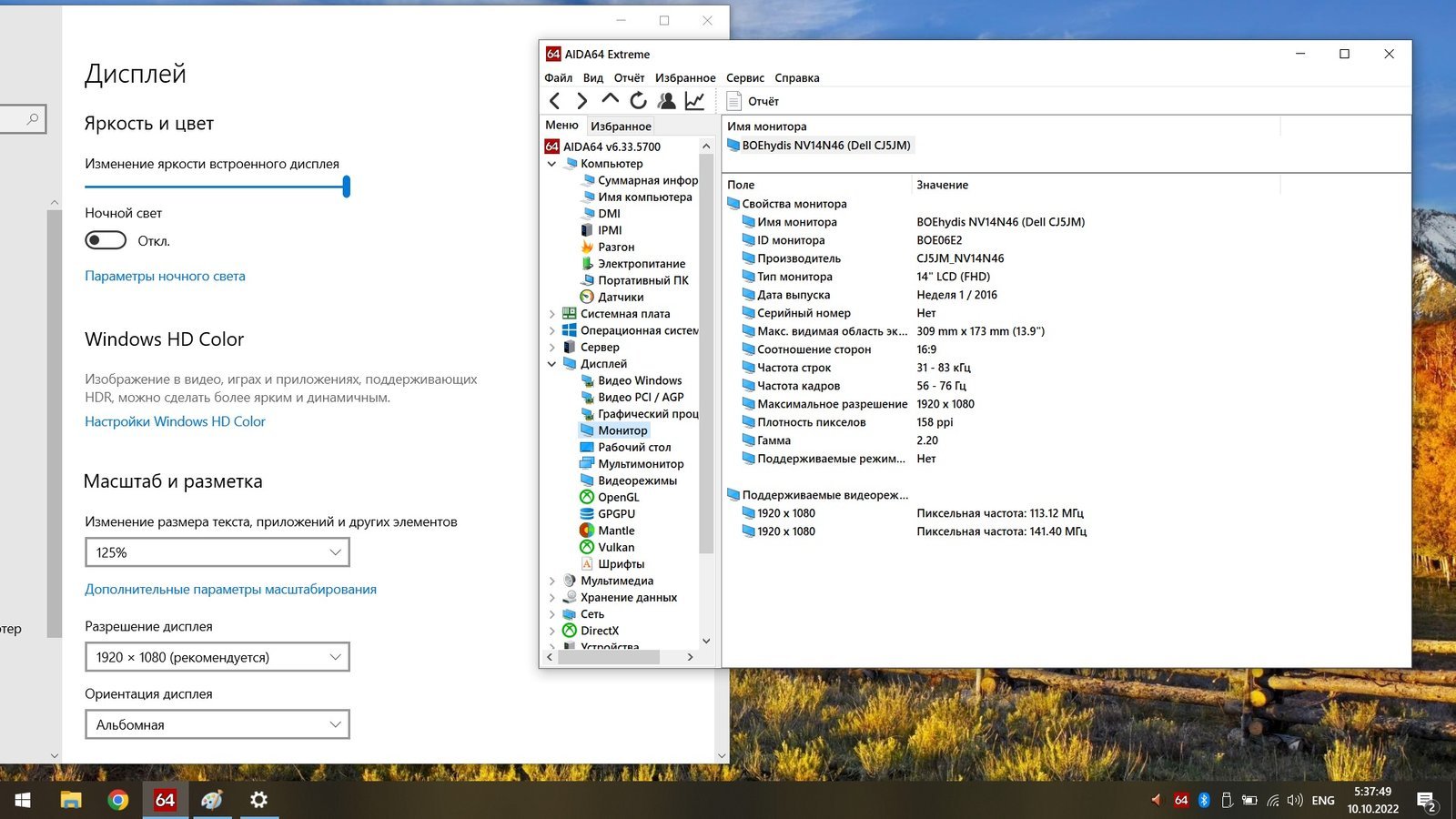Image resolution: width=1456 pixels, height=819 pixels.
Task: Select Видео PCI / AGP tree item
Action: (x=632, y=397)
